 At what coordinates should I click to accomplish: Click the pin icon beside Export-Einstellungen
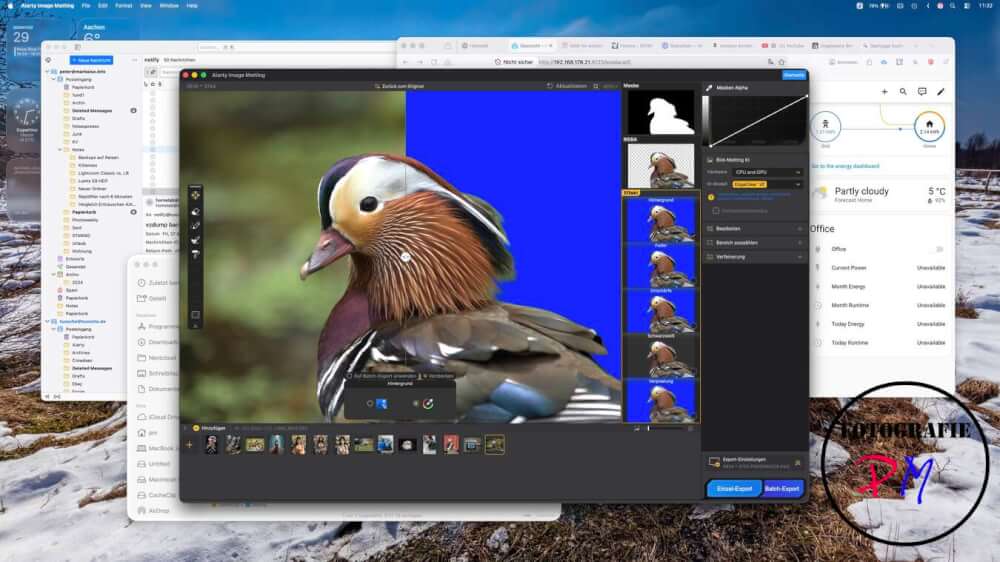click(x=797, y=462)
